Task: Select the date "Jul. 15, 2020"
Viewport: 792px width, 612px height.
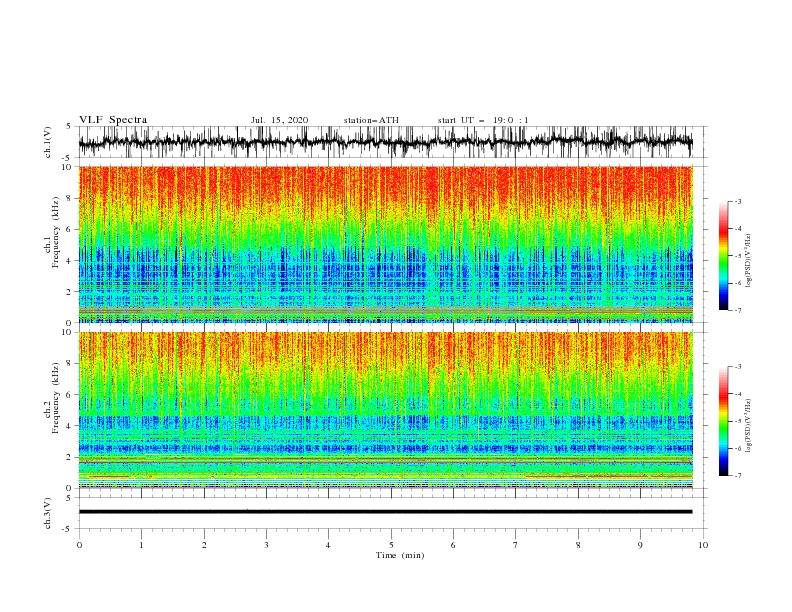Action: [279, 120]
